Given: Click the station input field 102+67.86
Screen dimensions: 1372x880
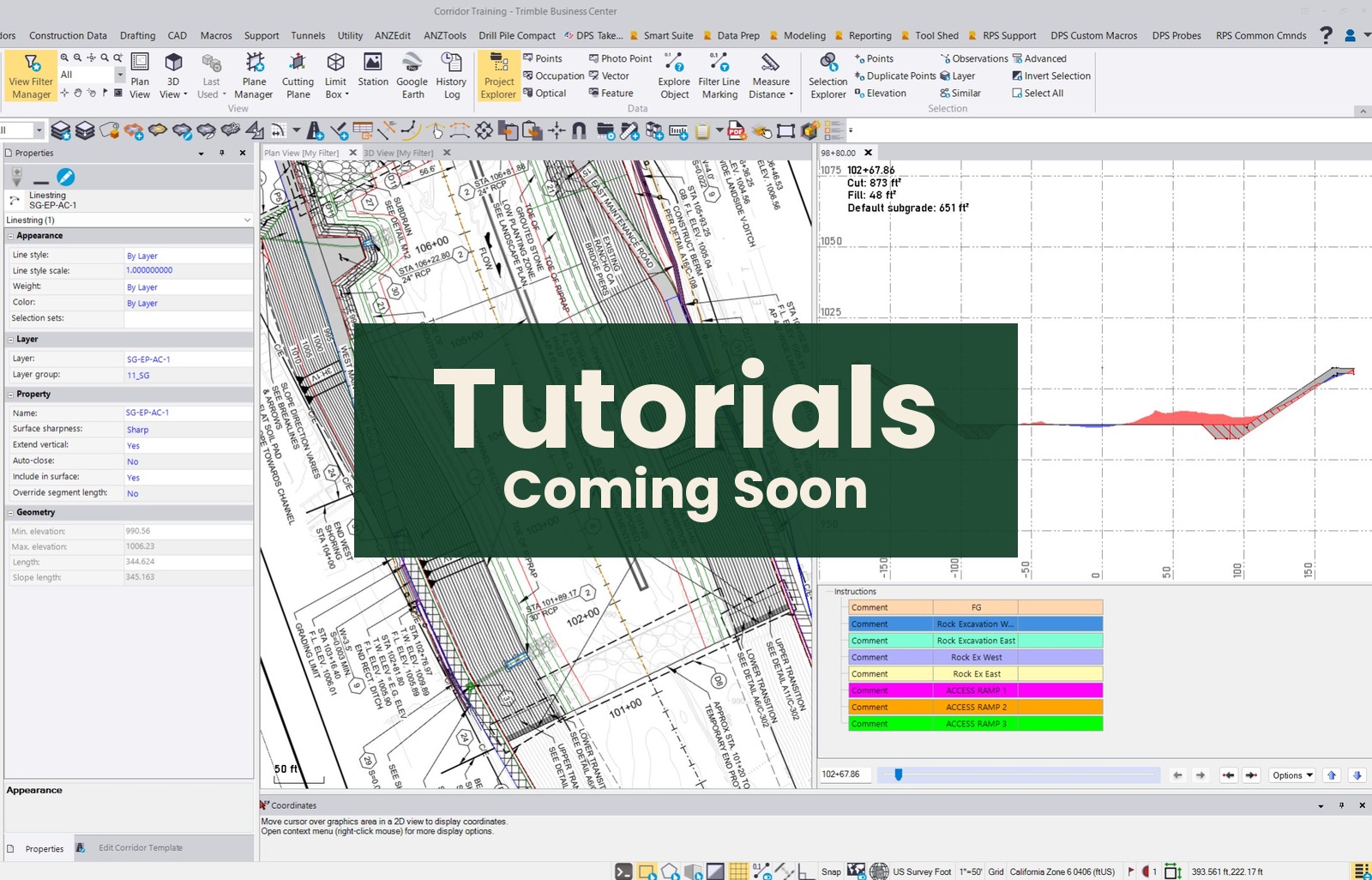Looking at the screenshot, I should [x=845, y=775].
